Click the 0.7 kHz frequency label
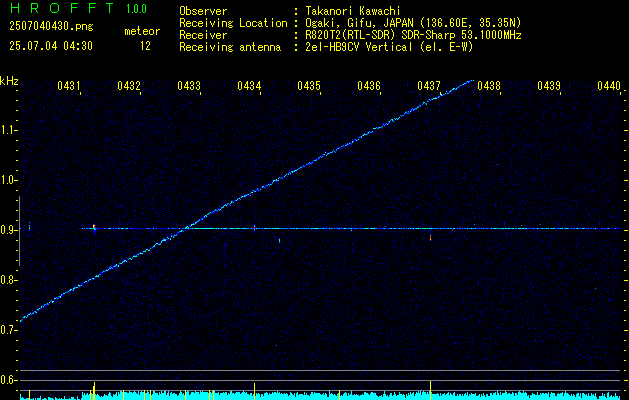 tap(7, 330)
